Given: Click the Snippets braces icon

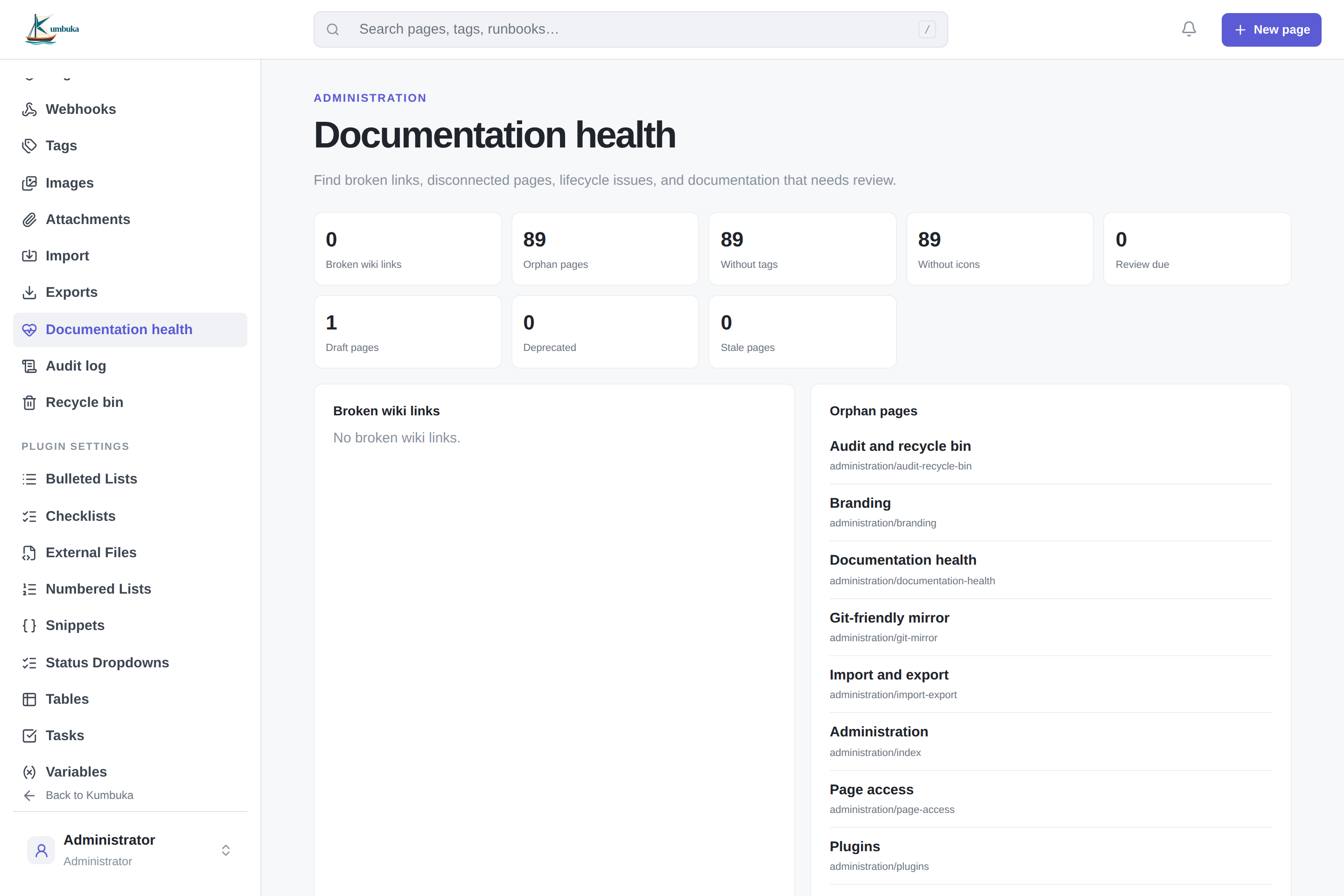Looking at the screenshot, I should coord(29,626).
